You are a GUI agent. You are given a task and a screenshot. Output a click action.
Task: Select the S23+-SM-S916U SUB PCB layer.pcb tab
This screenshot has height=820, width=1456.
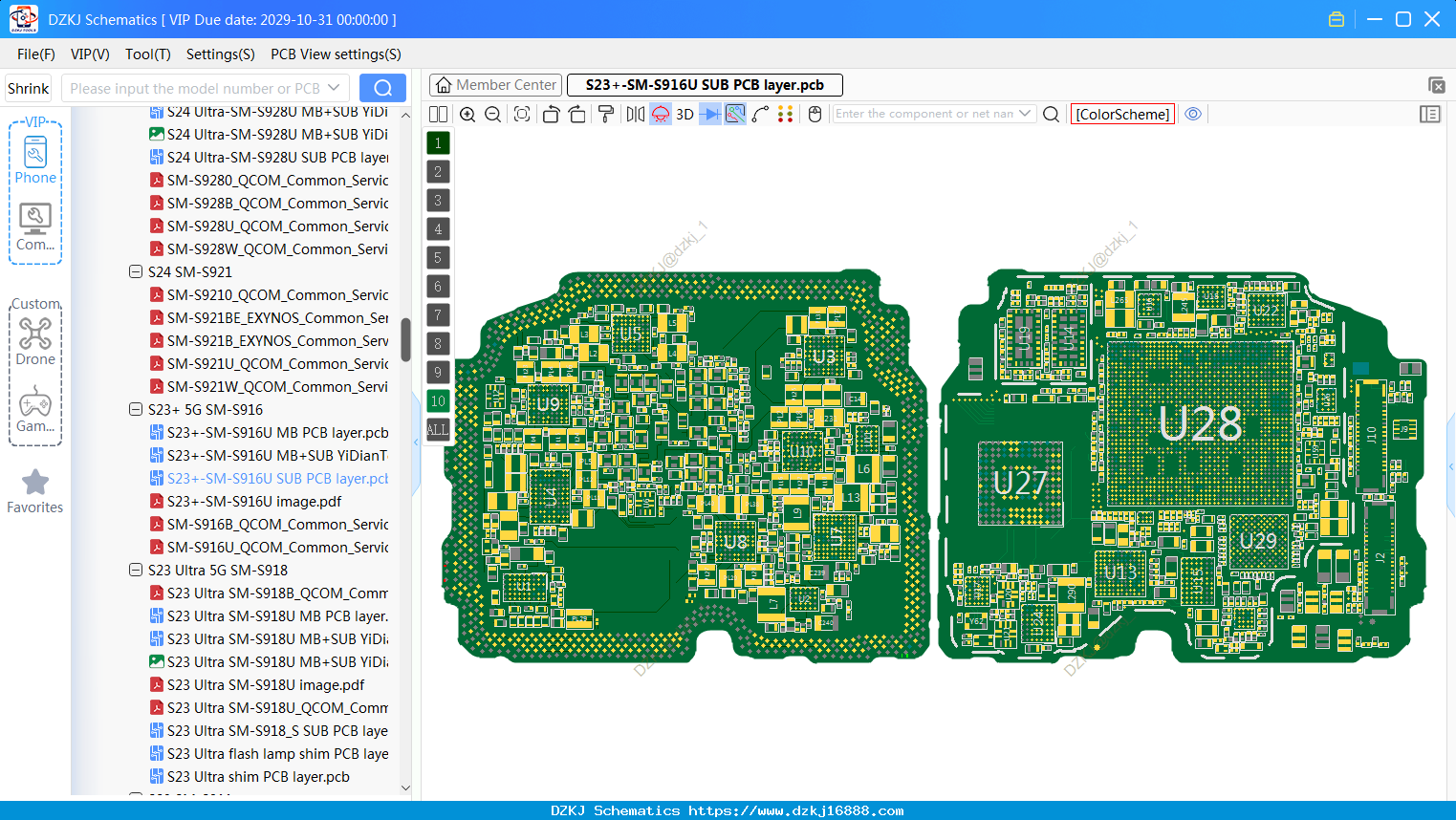coord(705,85)
